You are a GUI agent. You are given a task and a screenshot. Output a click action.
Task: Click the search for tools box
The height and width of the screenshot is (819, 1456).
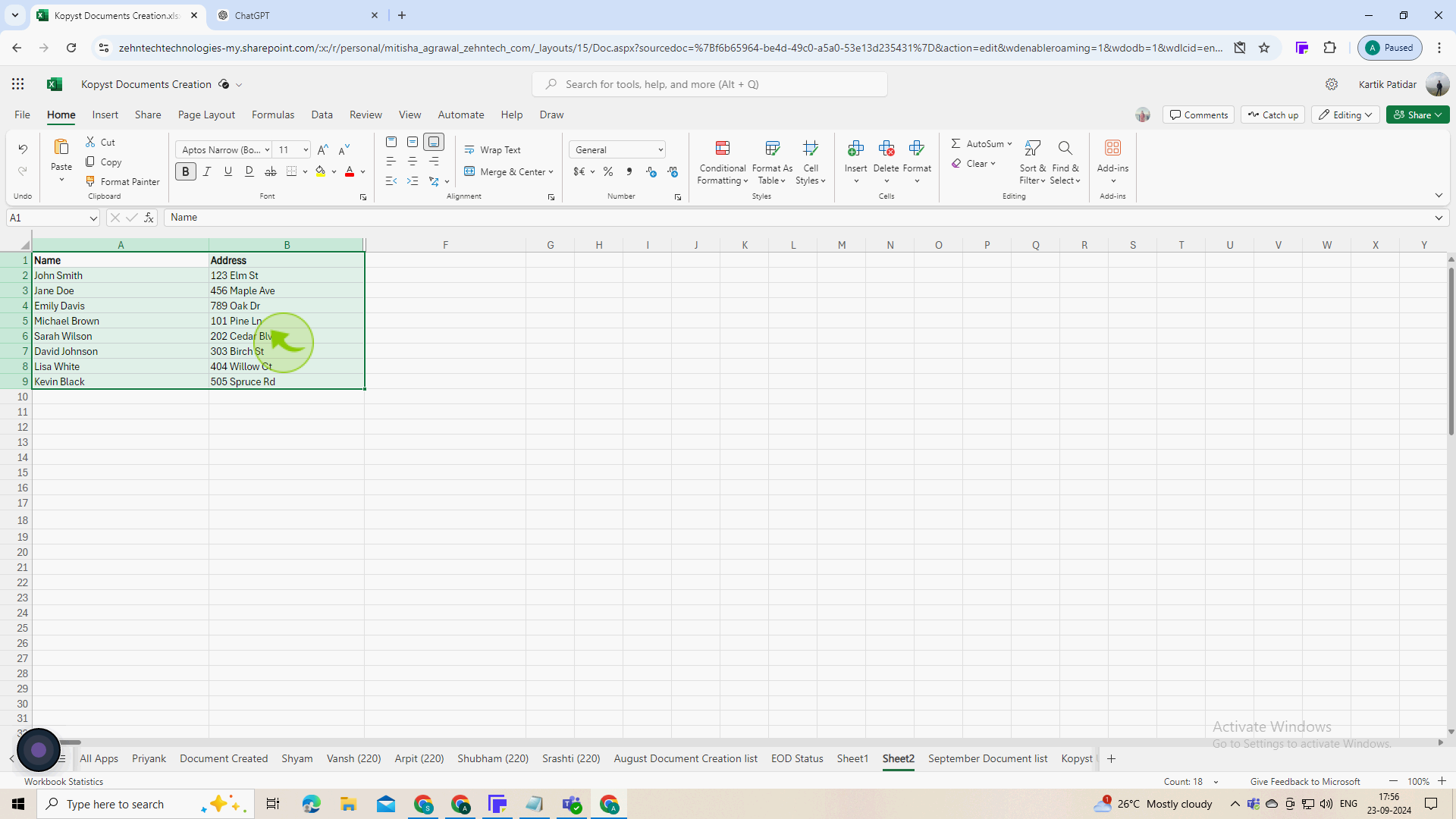[710, 84]
